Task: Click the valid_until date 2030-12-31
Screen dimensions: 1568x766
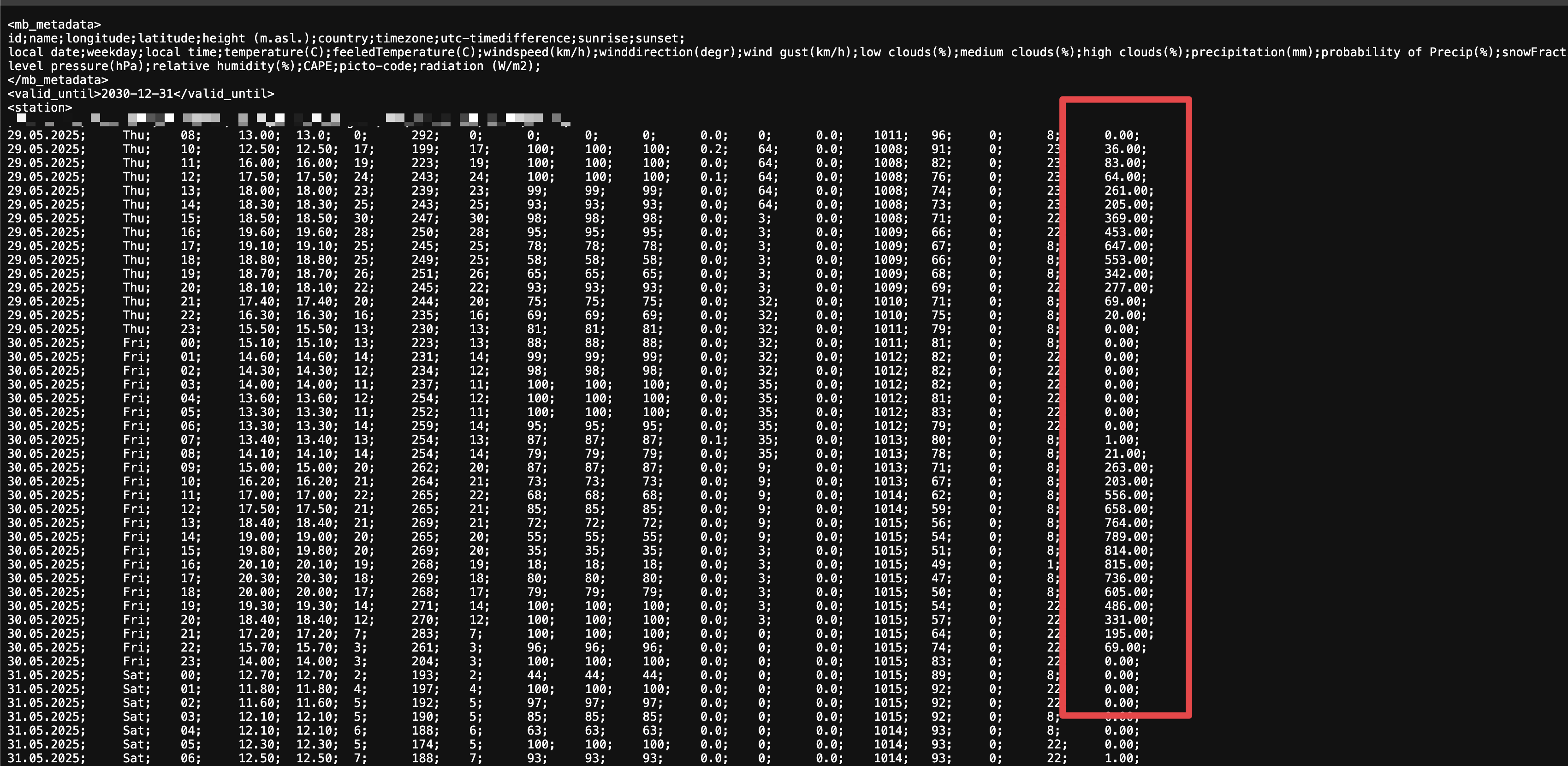Action: pos(137,94)
